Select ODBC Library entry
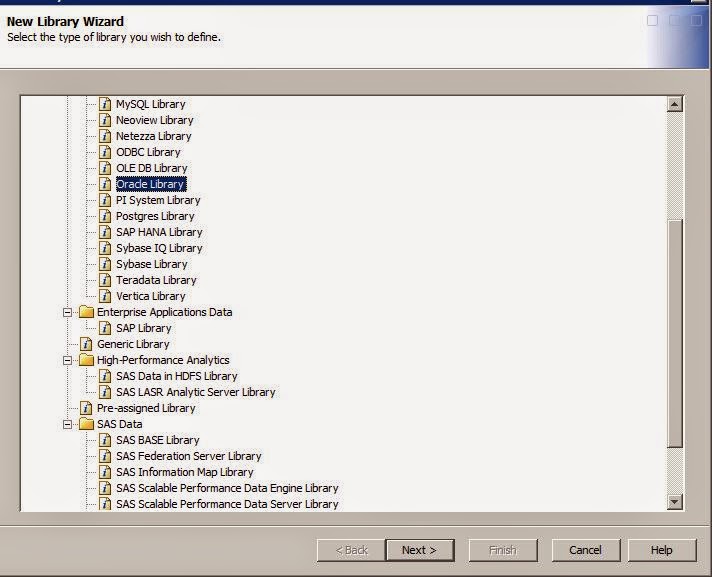 148,152
